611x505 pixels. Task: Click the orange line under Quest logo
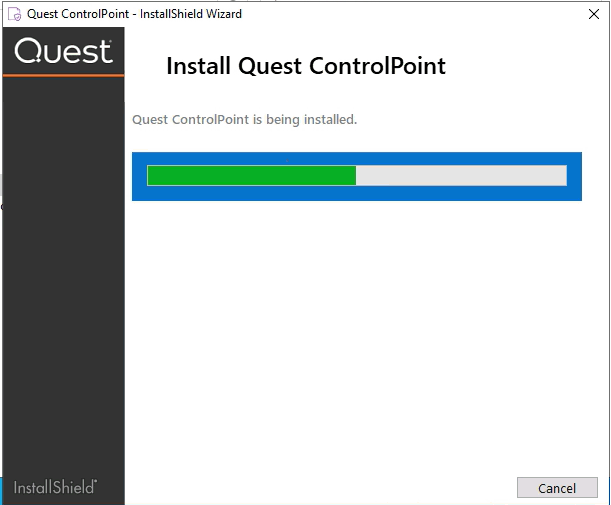[63, 75]
